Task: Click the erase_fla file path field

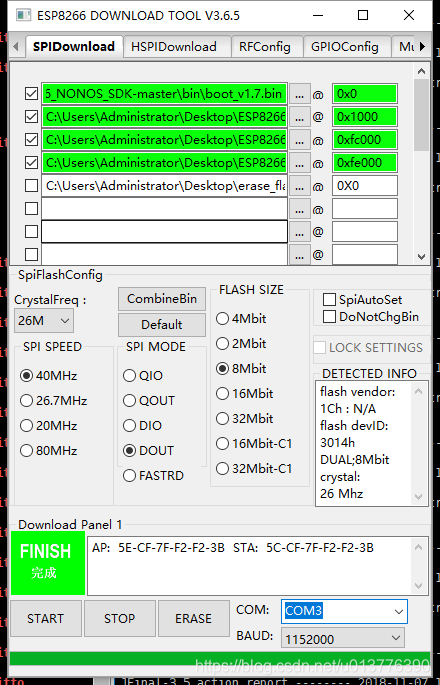Action: point(164,186)
